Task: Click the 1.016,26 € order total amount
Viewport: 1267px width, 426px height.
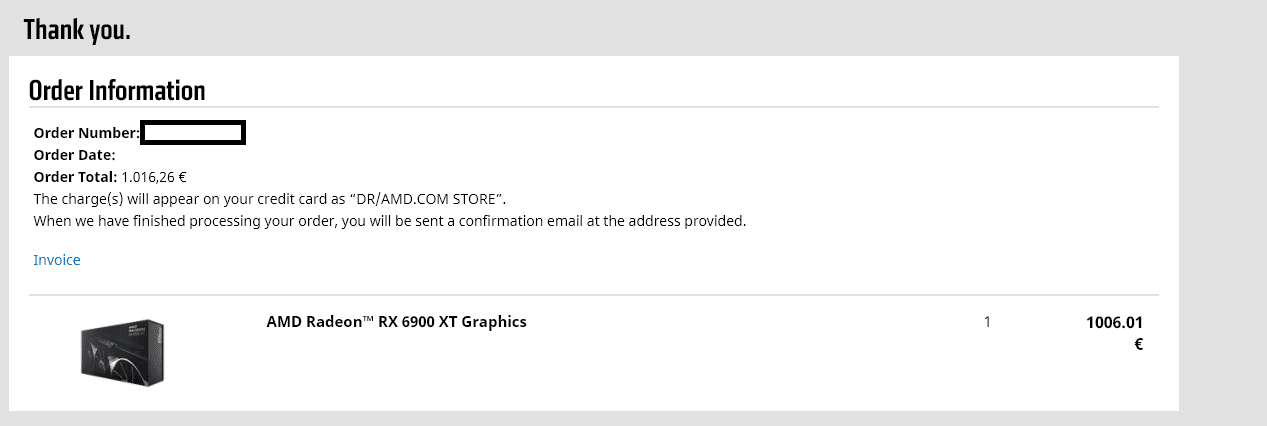Action: pyautogui.click(x=154, y=177)
